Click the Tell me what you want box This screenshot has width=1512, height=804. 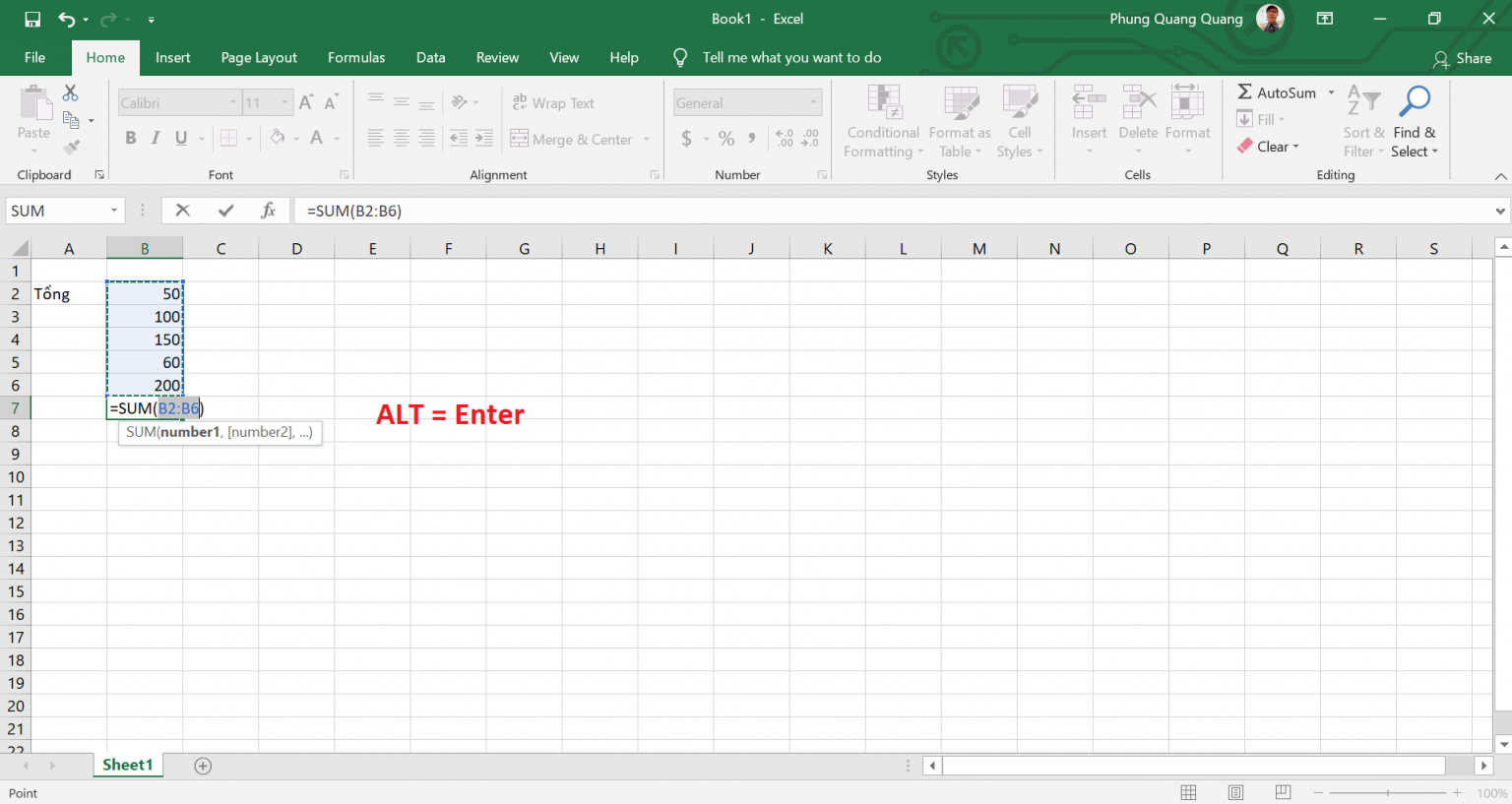[x=791, y=58]
